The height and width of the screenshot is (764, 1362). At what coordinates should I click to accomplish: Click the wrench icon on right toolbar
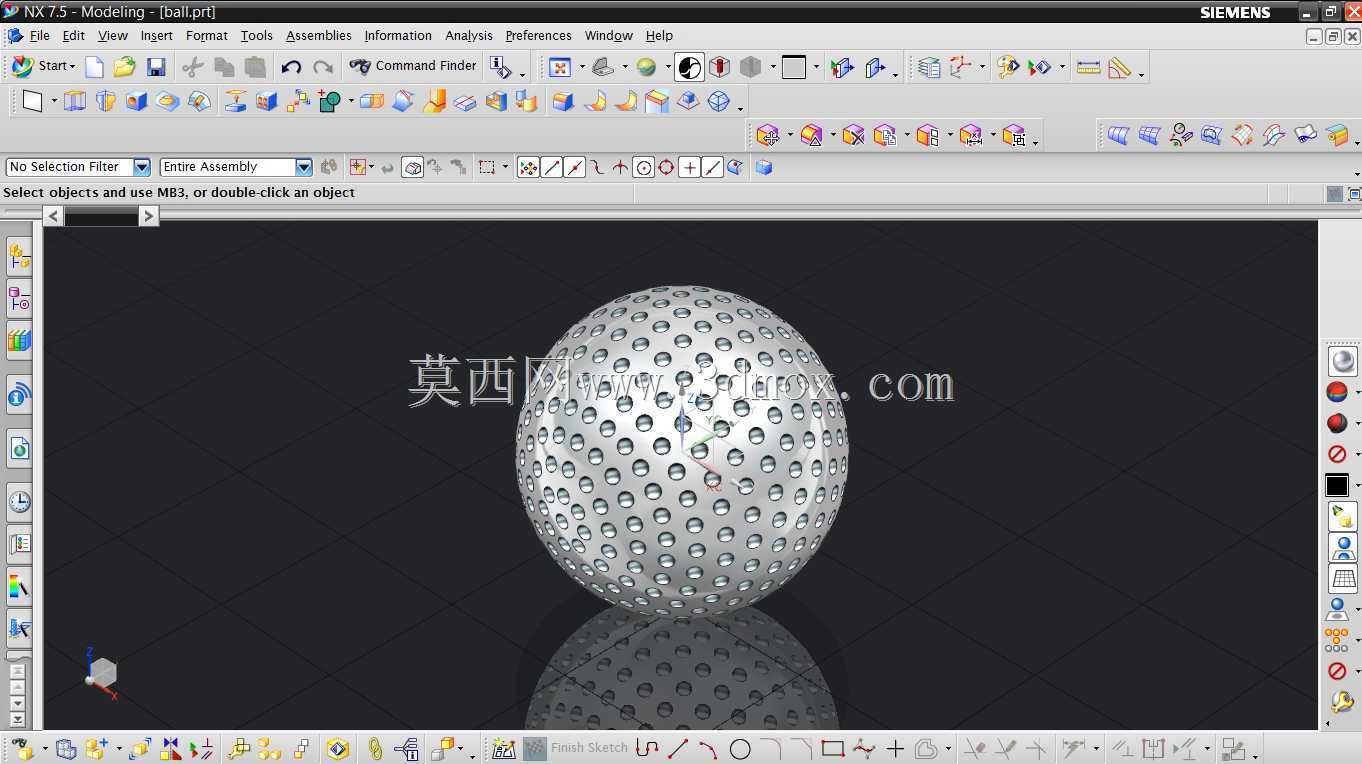tap(1342, 703)
